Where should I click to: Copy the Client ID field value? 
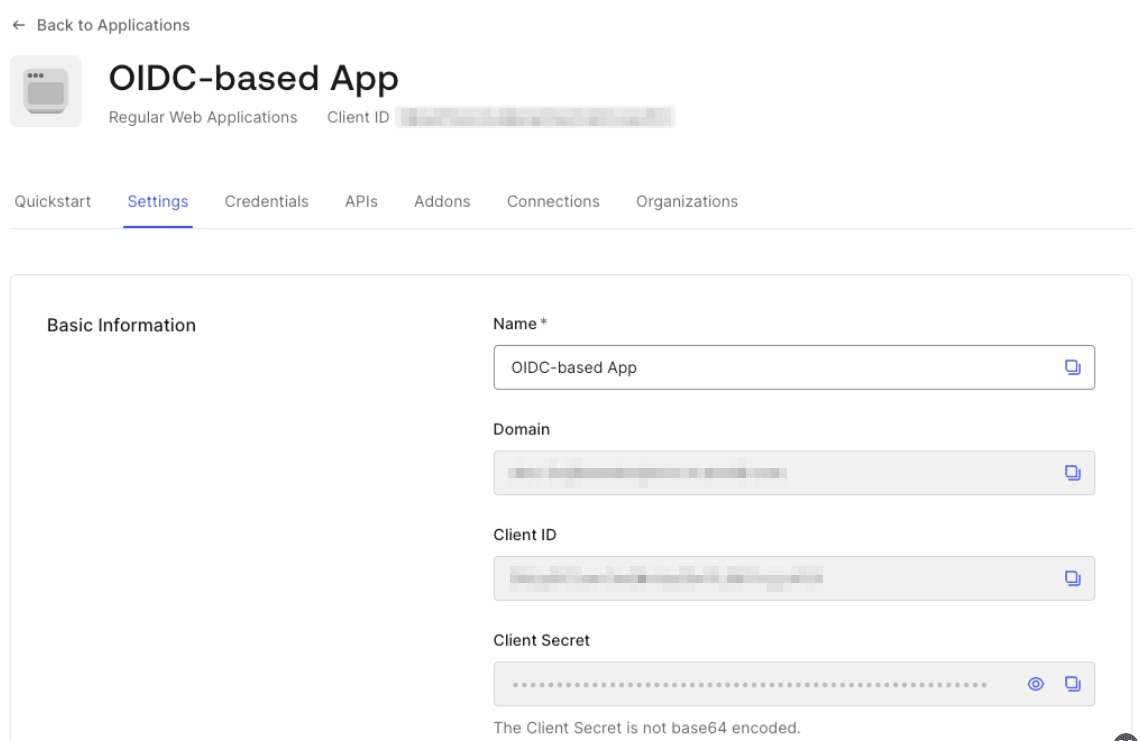(x=1072, y=578)
